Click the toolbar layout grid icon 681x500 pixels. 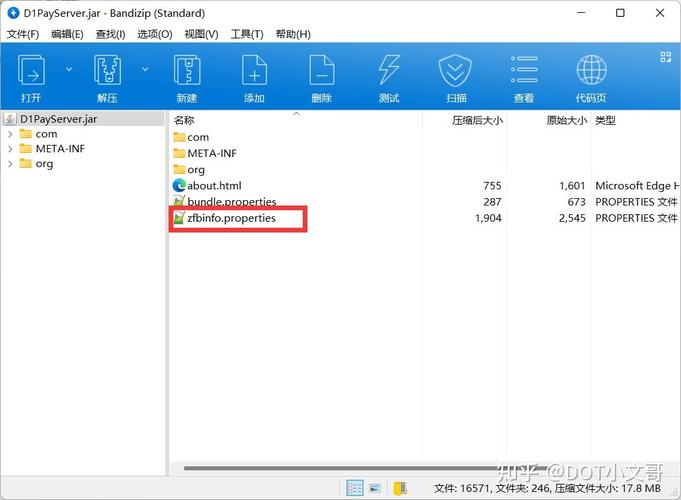[665, 57]
